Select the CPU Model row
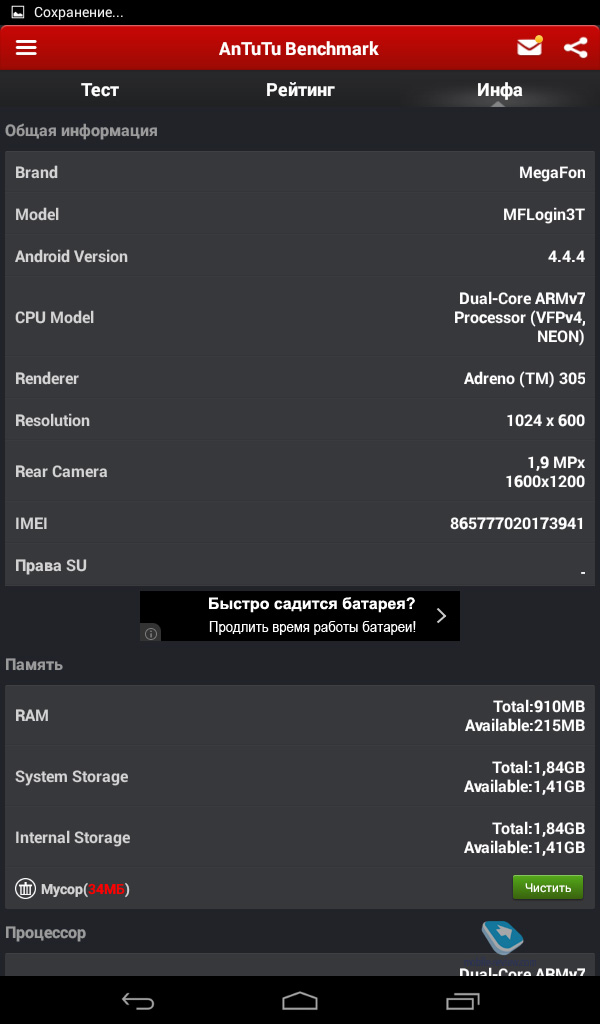Screen dimensions: 600x1024 300,318
